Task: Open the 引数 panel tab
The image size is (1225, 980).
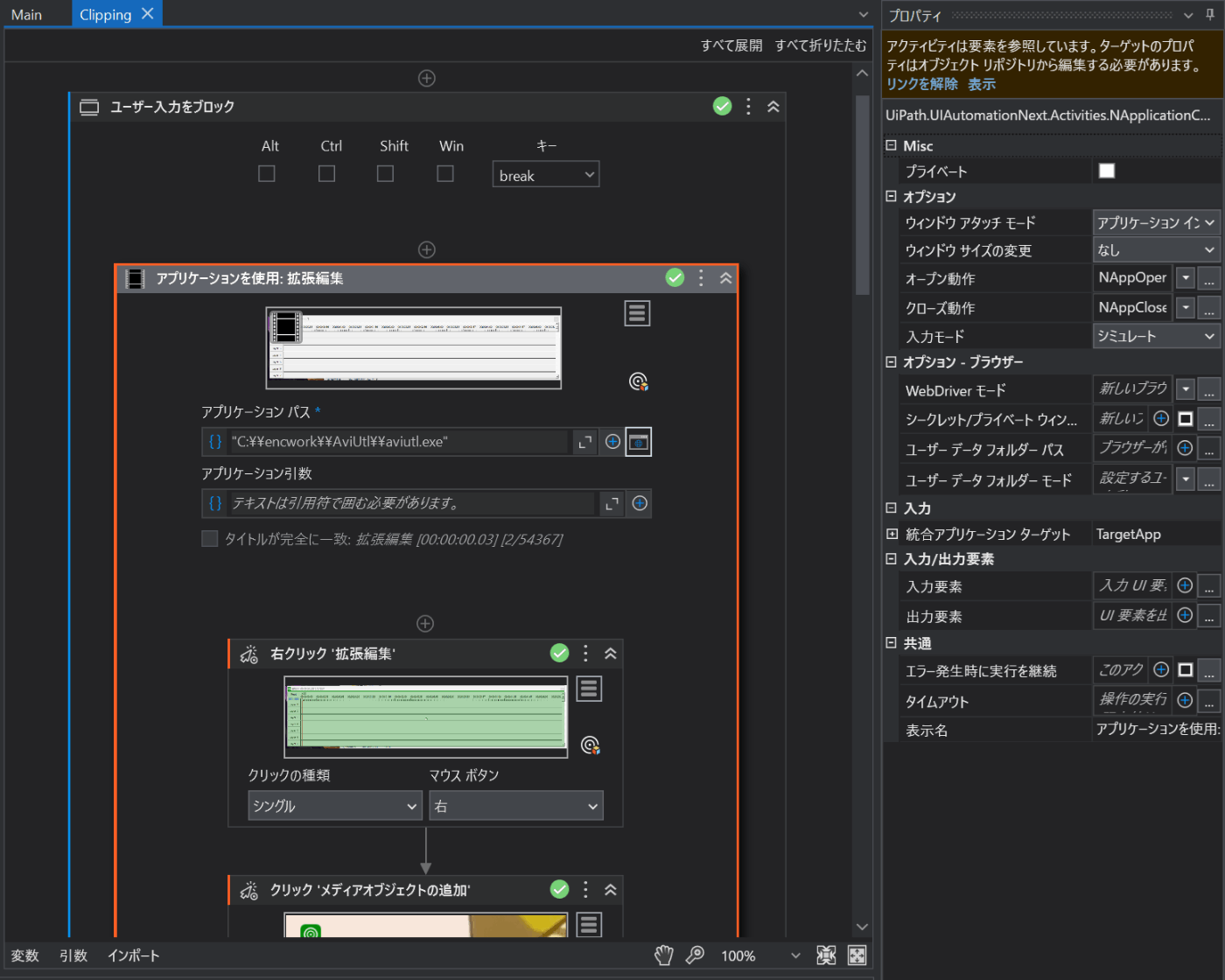Action: pos(73,955)
